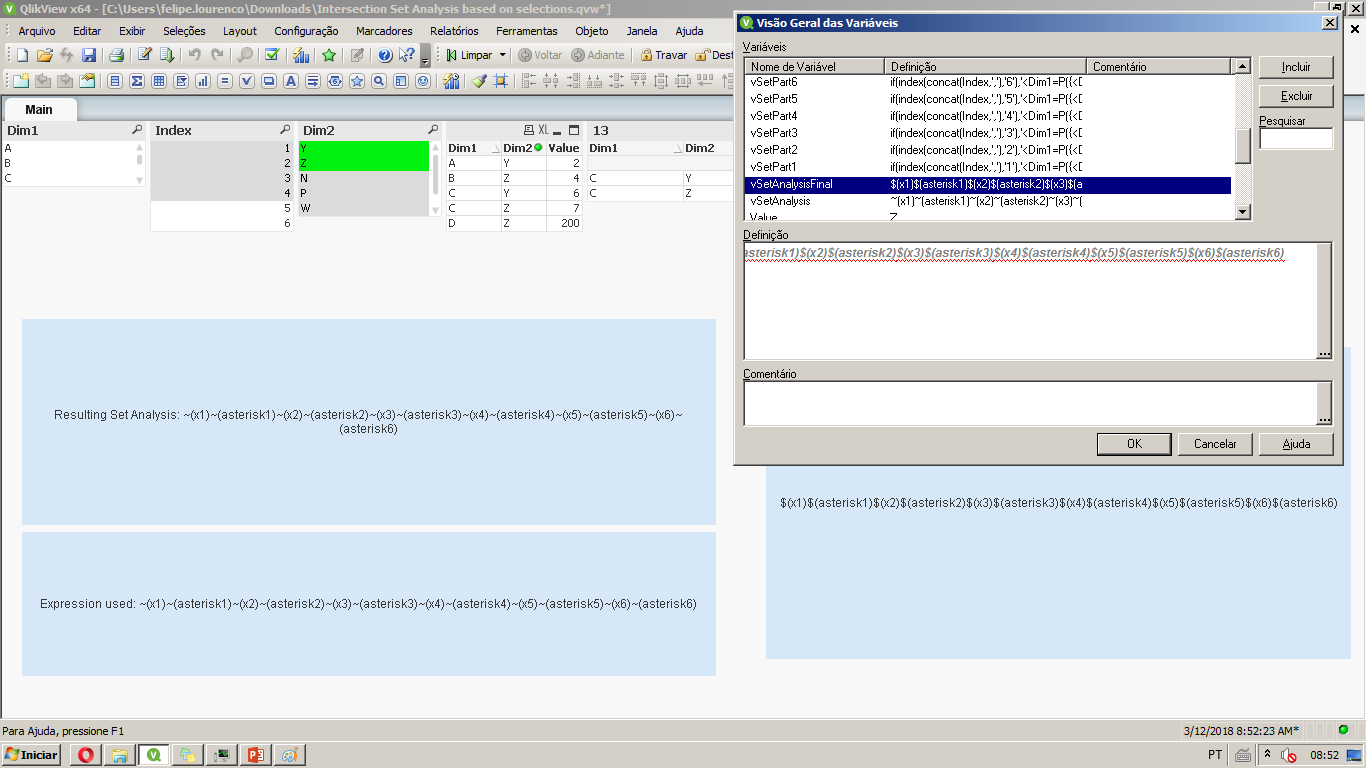Select the Format Painter brush icon

click(x=480, y=81)
